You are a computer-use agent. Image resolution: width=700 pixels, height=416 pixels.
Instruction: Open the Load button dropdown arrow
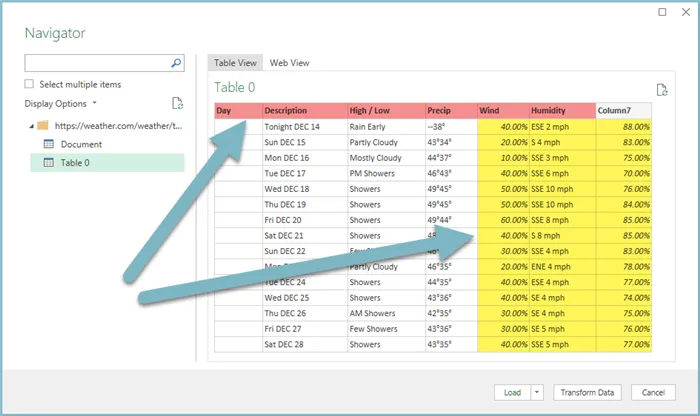pos(538,393)
